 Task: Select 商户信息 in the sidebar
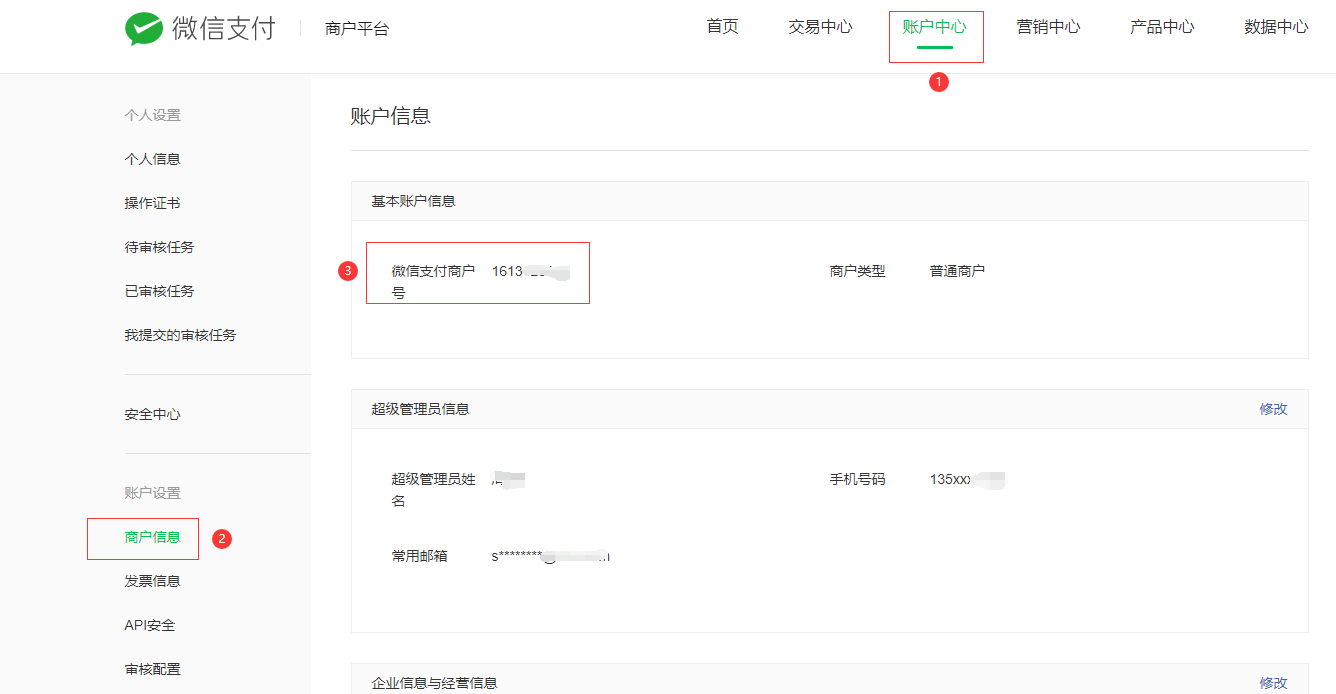click(152, 537)
